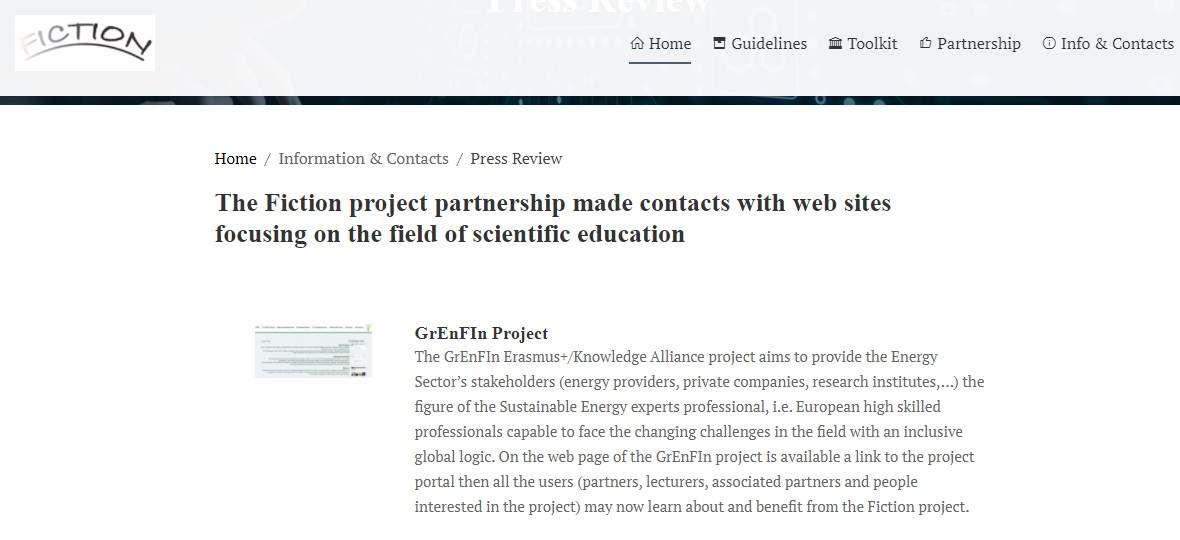Select Information & Contacts breadcrumb link
The width and height of the screenshot is (1180, 540).
pos(363,159)
